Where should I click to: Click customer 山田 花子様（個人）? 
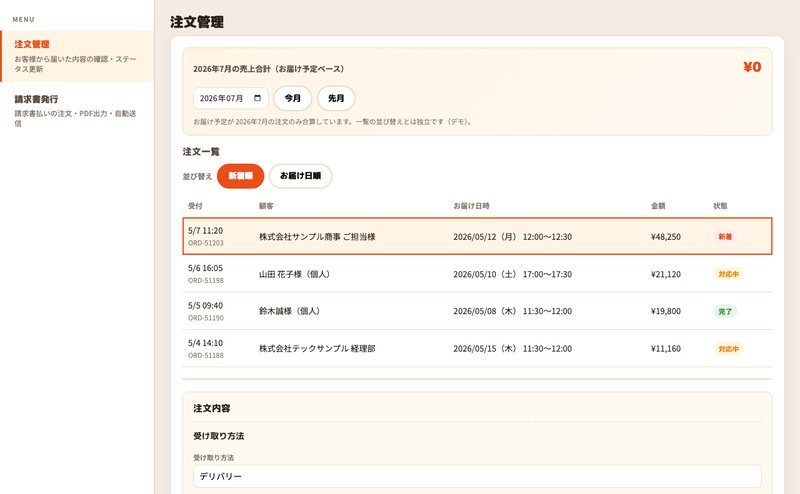click(x=294, y=275)
